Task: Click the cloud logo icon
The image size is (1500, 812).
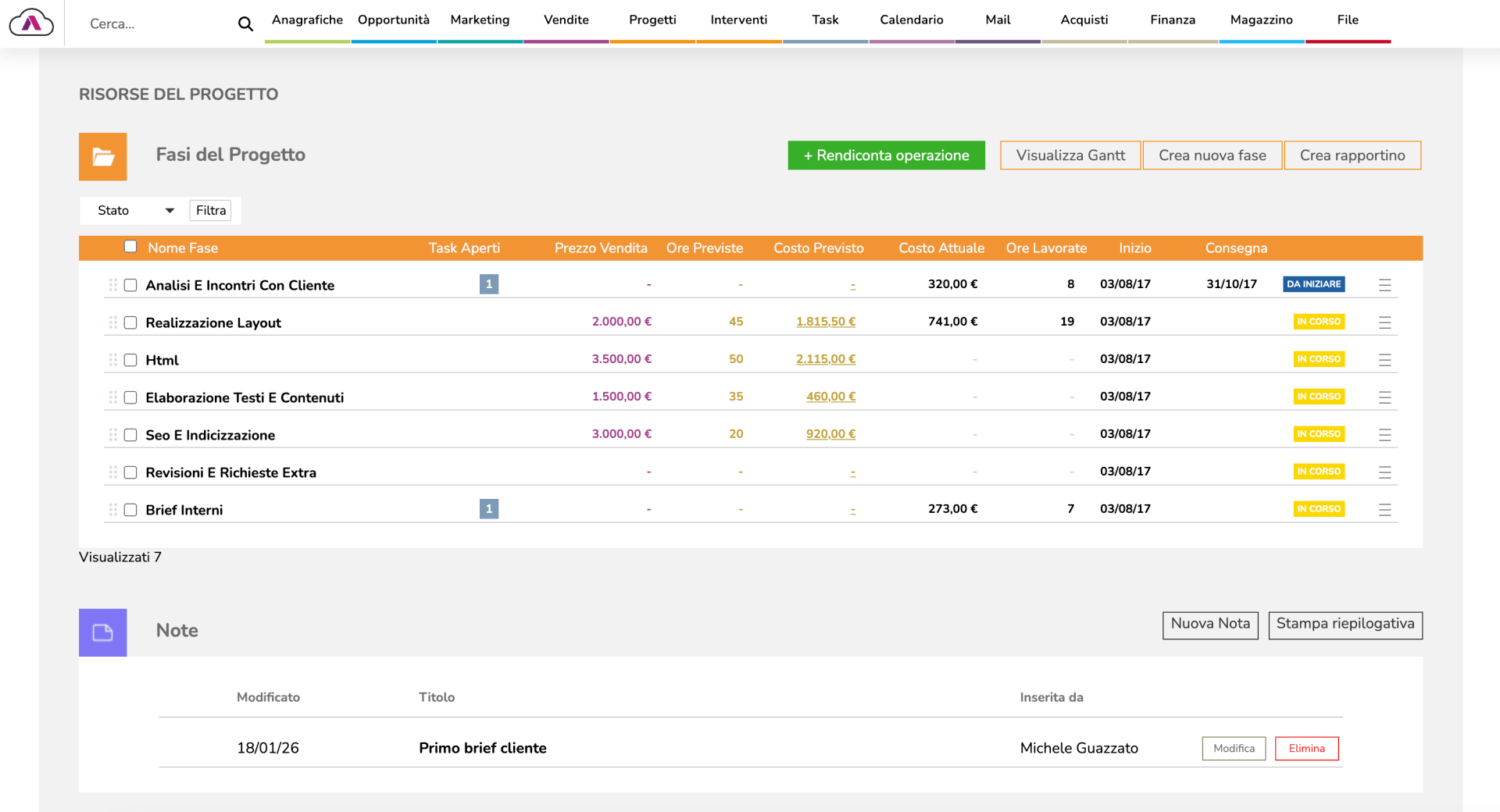Action: (31, 23)
